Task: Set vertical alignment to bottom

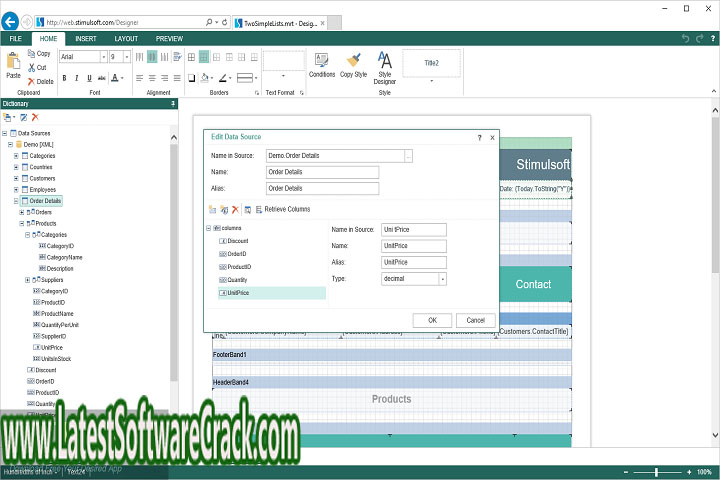Action: 164,57
